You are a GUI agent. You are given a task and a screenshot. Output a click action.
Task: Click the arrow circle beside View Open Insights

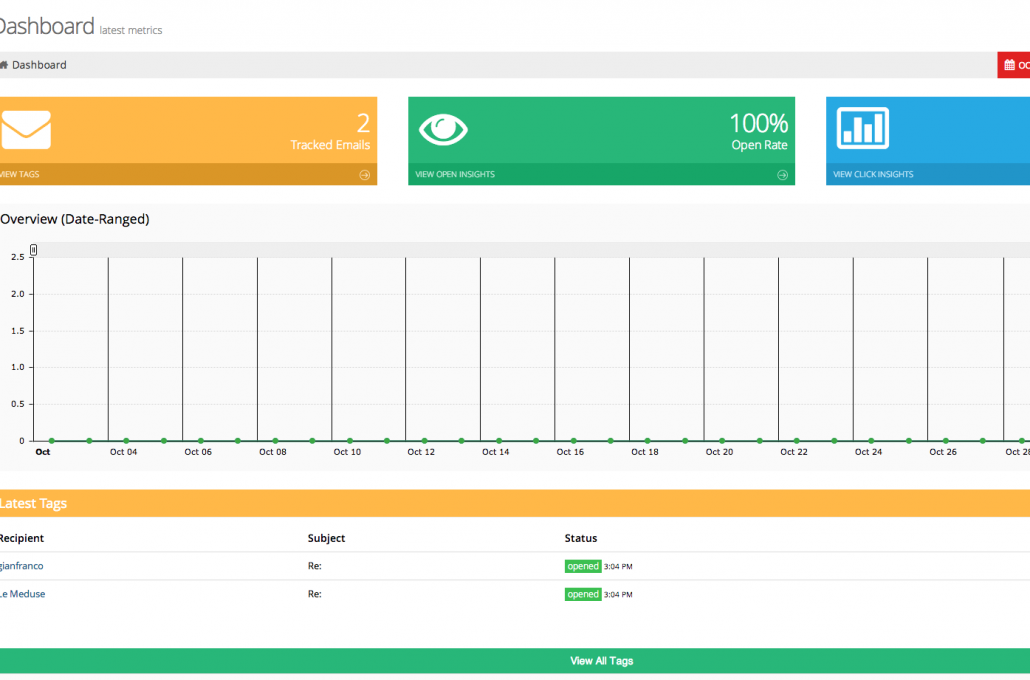click(x=782, y=175)
